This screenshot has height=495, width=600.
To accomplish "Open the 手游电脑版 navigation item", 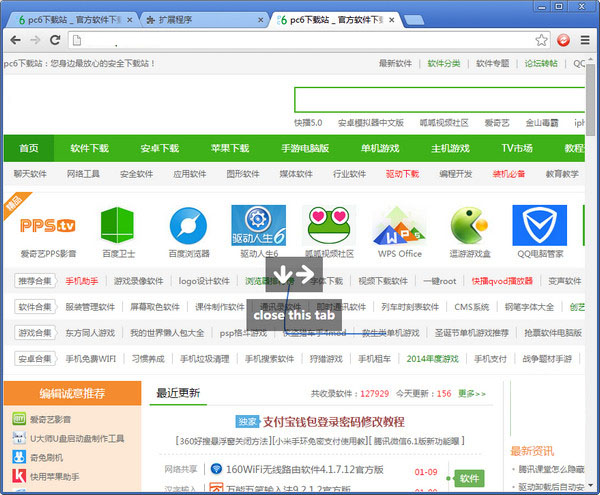I will pos(305,148).
